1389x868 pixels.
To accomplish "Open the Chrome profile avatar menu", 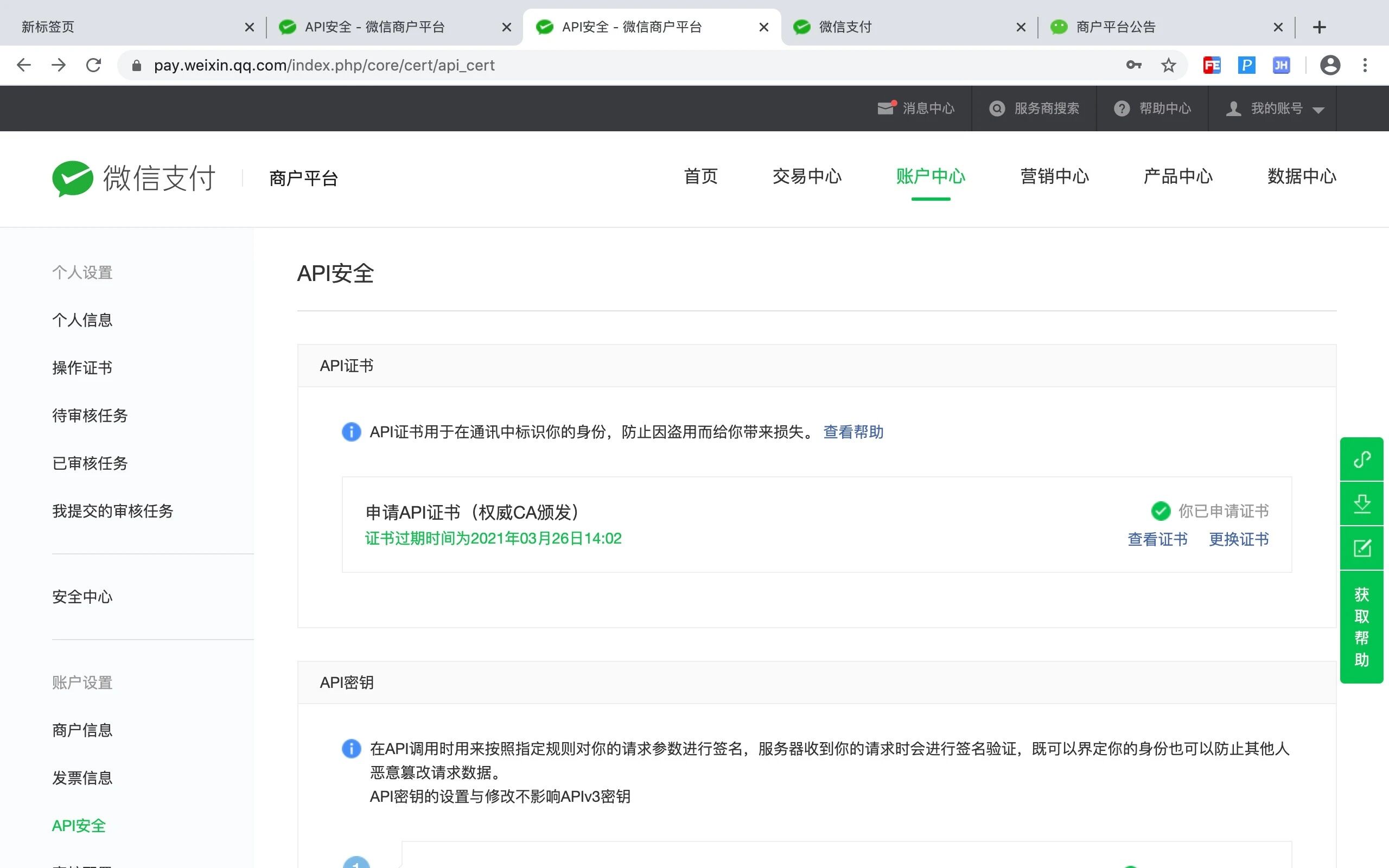I will tap(1330, 66).
